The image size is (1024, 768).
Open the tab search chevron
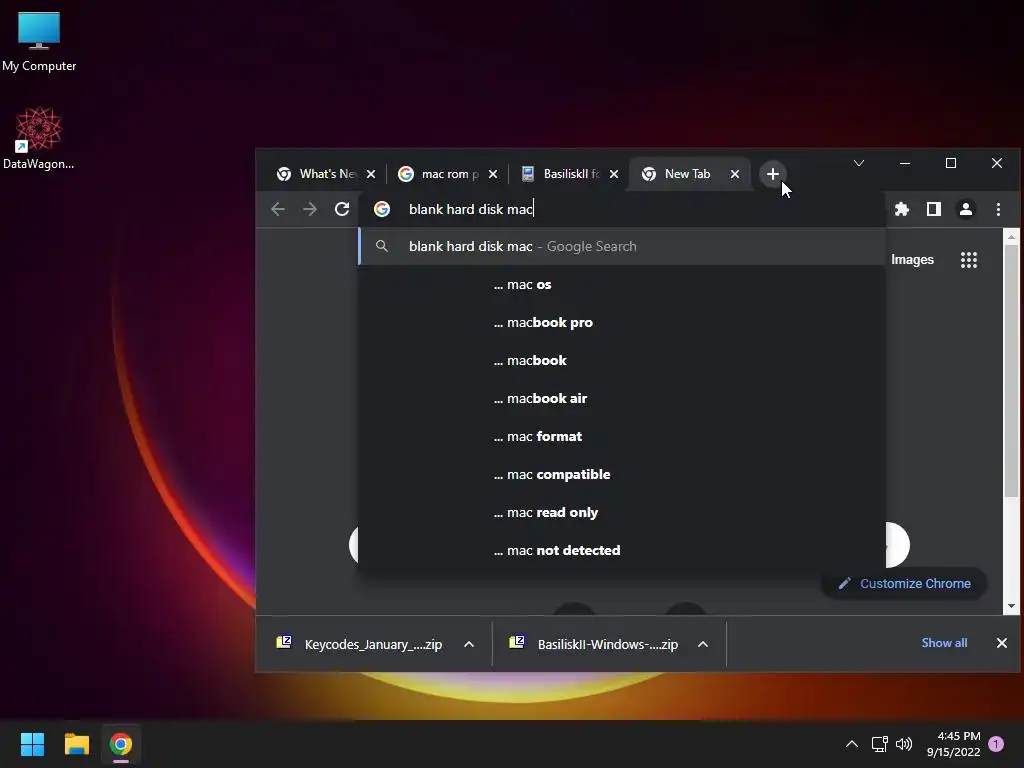point(859,163)
